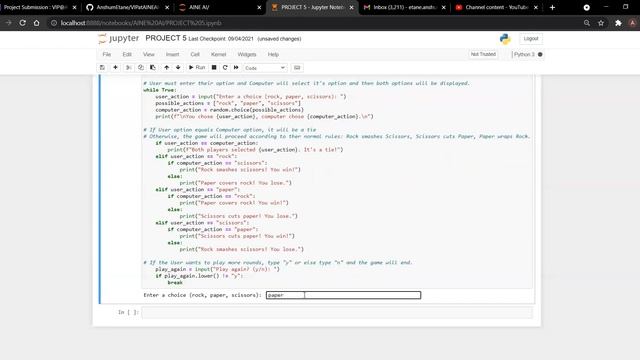Click the Logout button

531,39
